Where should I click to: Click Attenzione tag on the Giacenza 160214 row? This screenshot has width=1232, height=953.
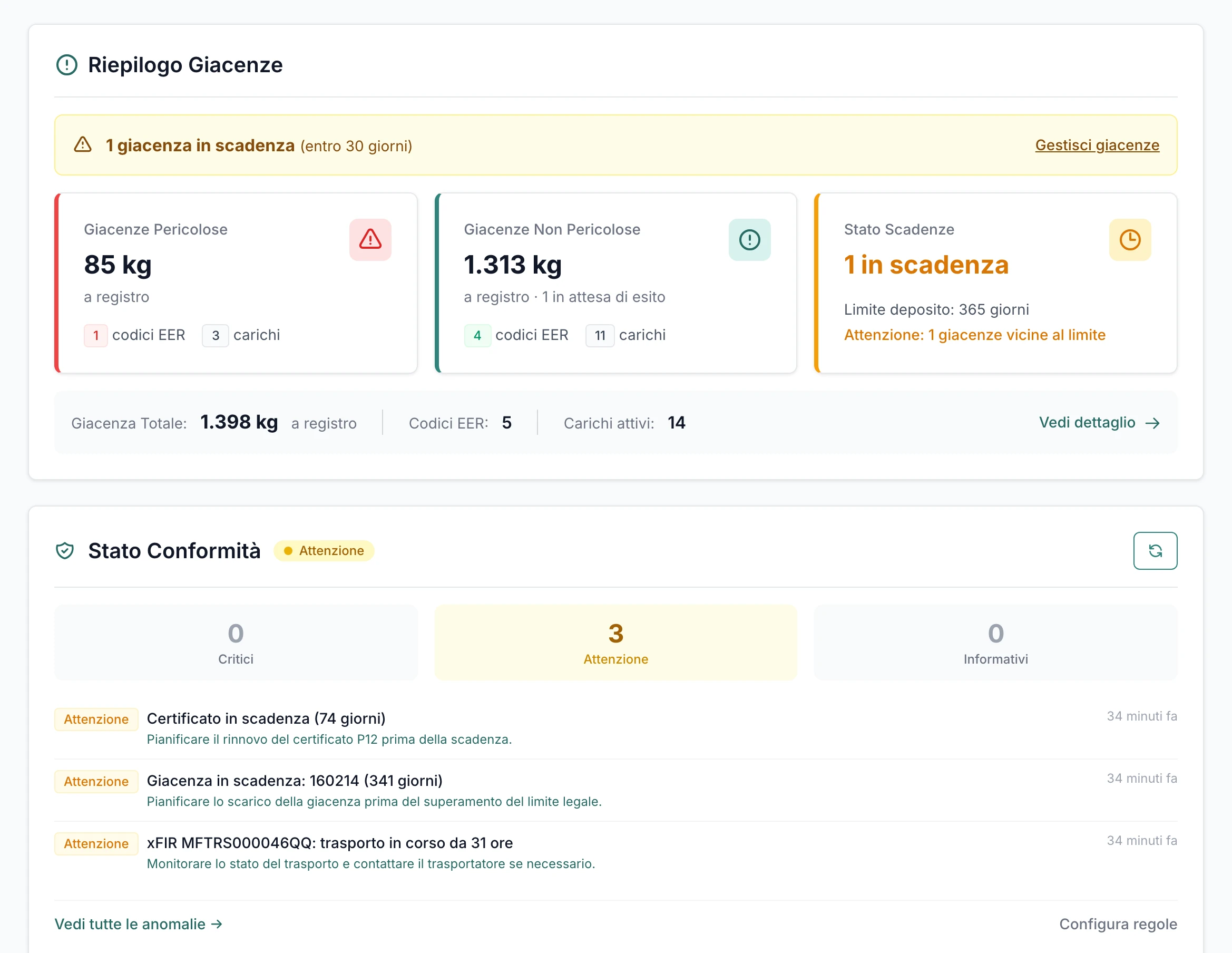pyautogui.click(x=96, y=782)
